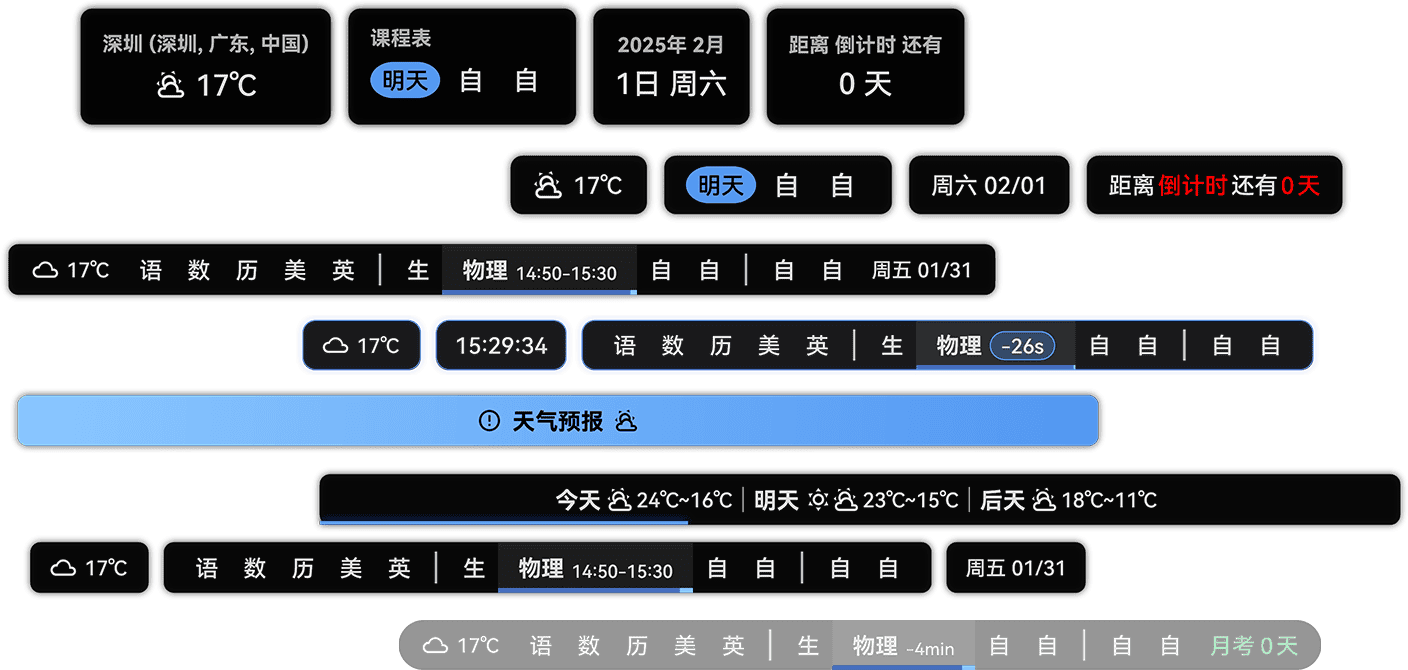The height and width of the screenshot is (670, 1408).
Task: Expand the 物理 14:50-15:30 class entry
Action: pos(538,270)
